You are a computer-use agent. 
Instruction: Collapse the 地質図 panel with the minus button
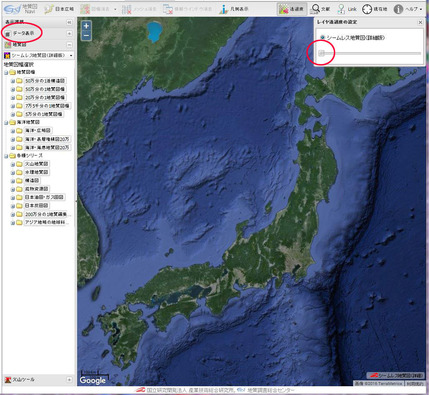[69, 44]
